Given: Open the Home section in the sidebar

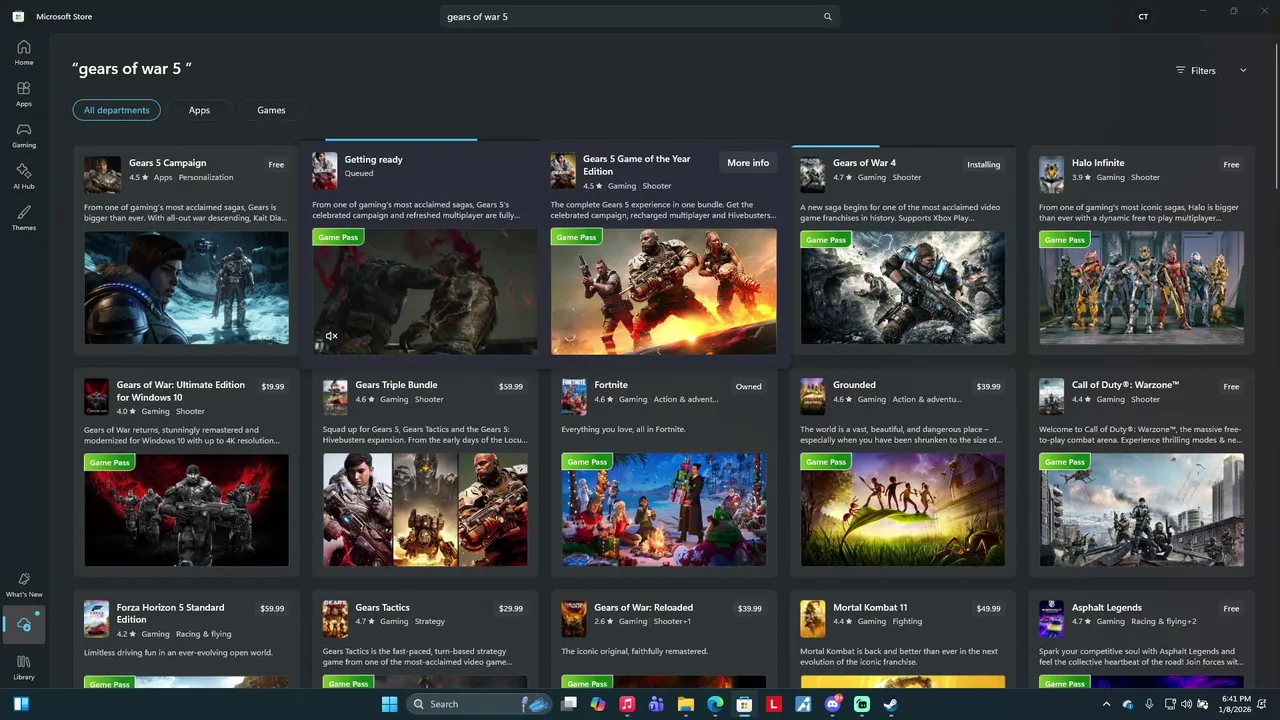Looking at the screenshot, I should point(24,53).
